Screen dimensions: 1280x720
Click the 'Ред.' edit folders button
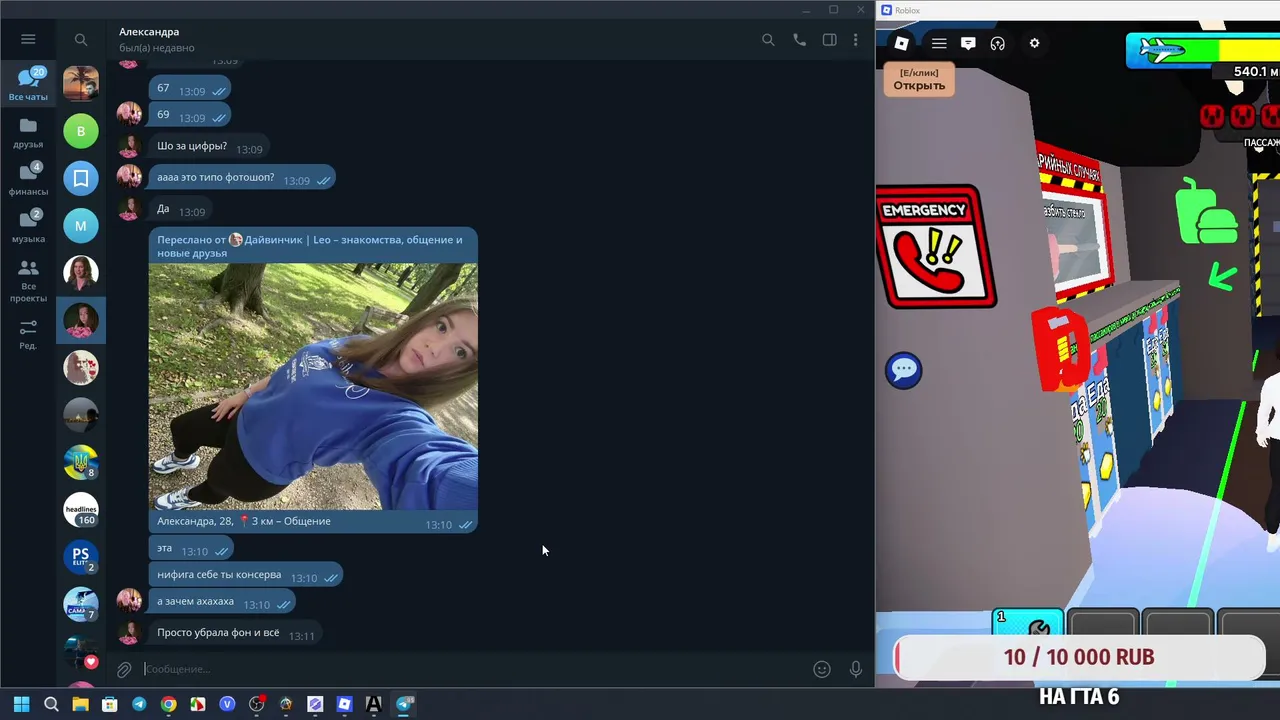(x=28, y=333)
